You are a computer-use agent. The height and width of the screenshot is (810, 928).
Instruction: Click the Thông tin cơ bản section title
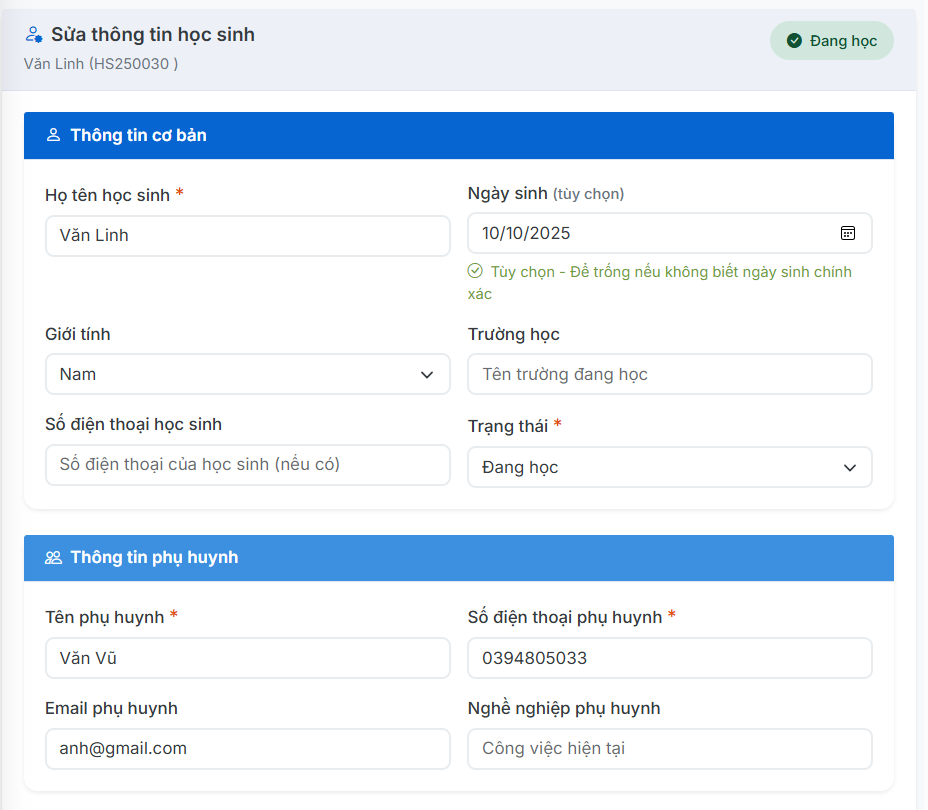pos(138,135)
